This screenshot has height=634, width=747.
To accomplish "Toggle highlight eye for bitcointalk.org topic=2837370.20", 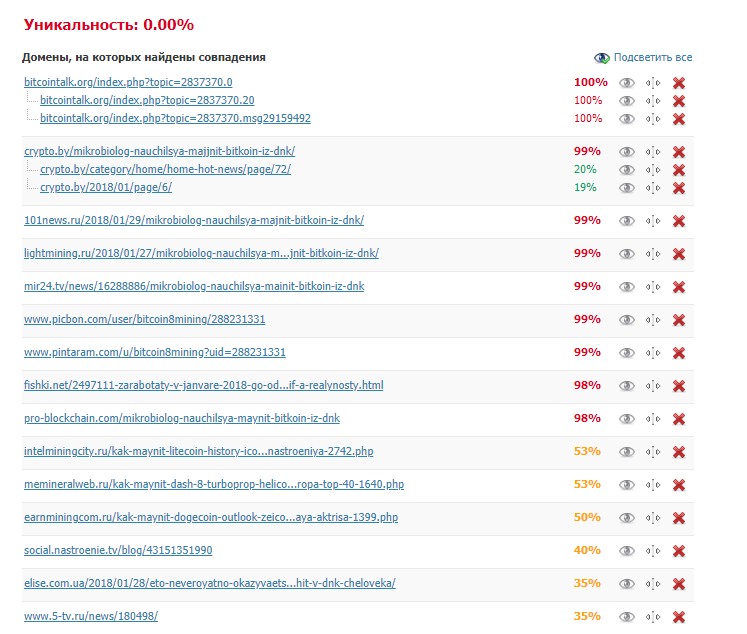I will [626, 101].
